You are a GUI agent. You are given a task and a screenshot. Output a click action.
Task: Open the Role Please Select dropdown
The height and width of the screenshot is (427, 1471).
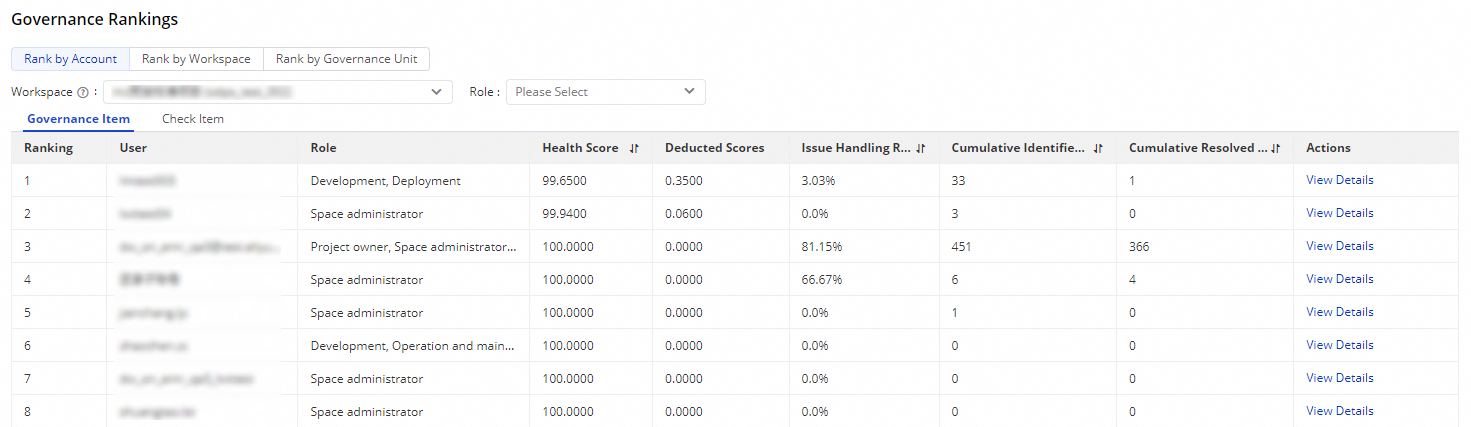[606, 92]
